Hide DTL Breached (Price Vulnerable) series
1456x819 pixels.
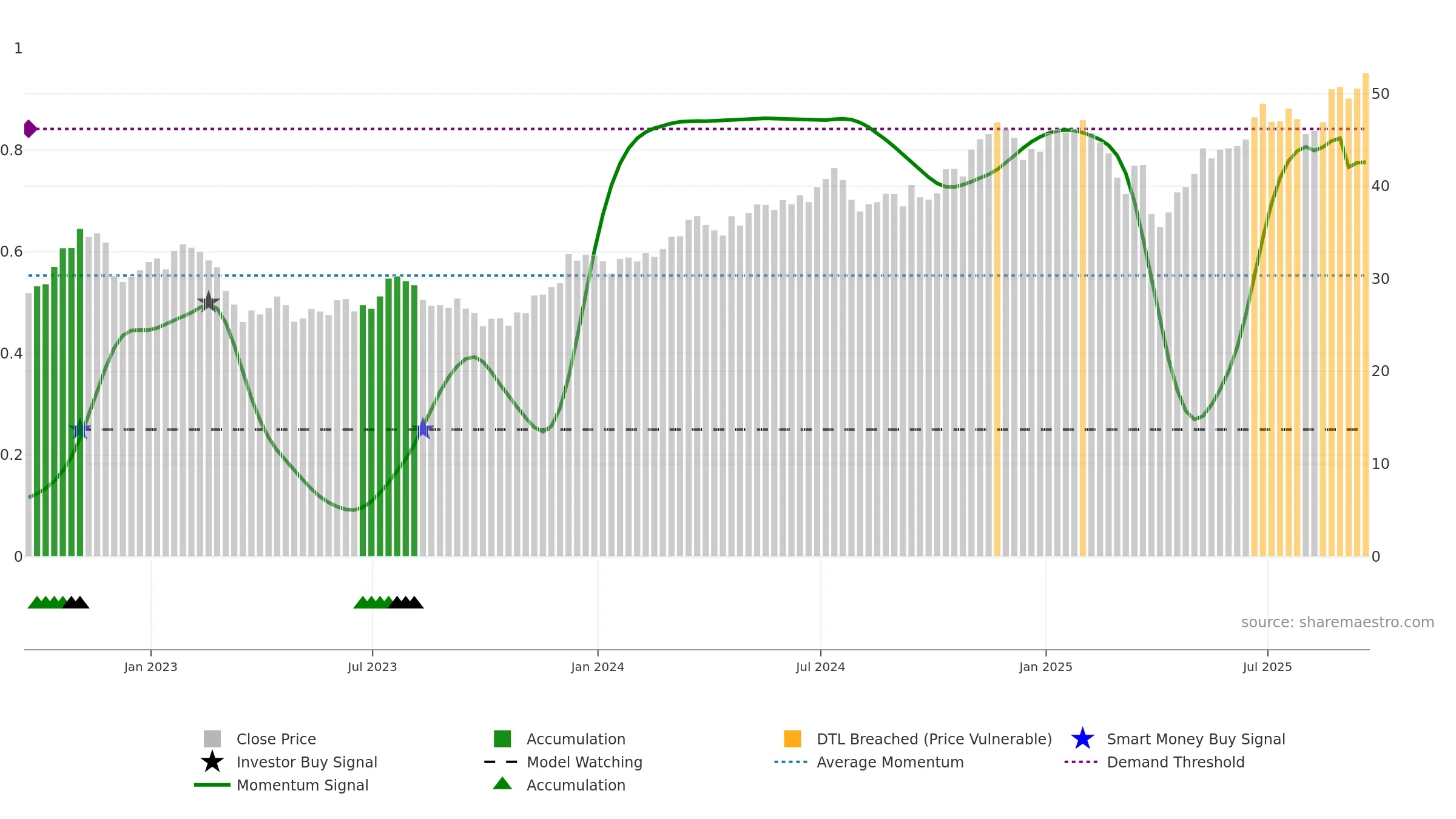click(x=934, y=739)
